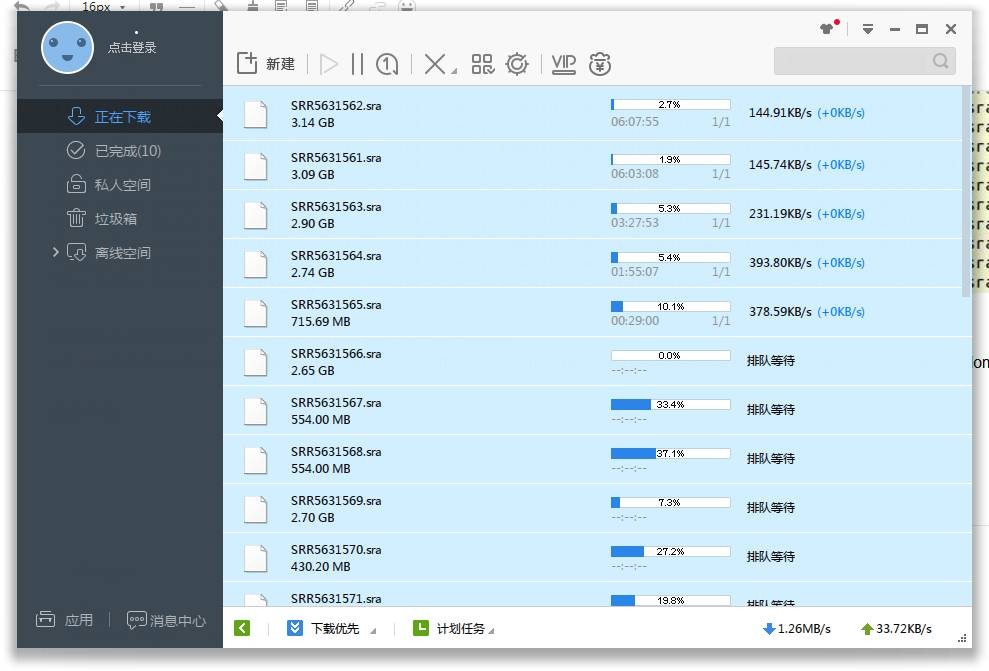
Task: Select the SRR5631570.sra file name
Action: pyautogui.click(x=336, y=549)
